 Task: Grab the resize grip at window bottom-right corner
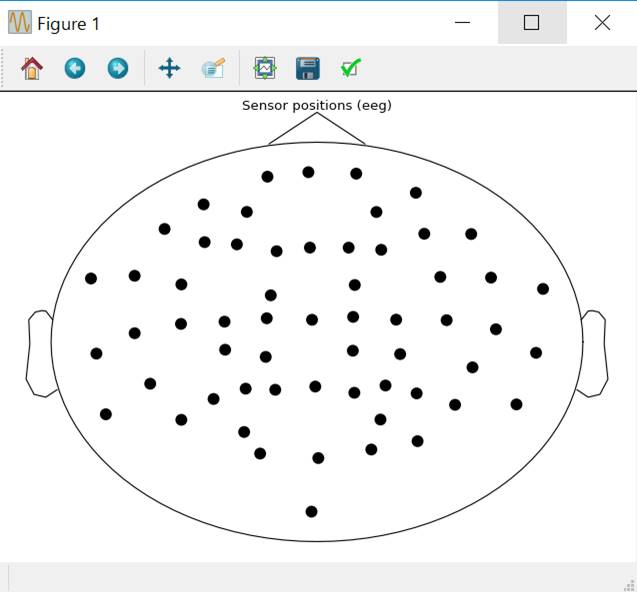point(629,585)
